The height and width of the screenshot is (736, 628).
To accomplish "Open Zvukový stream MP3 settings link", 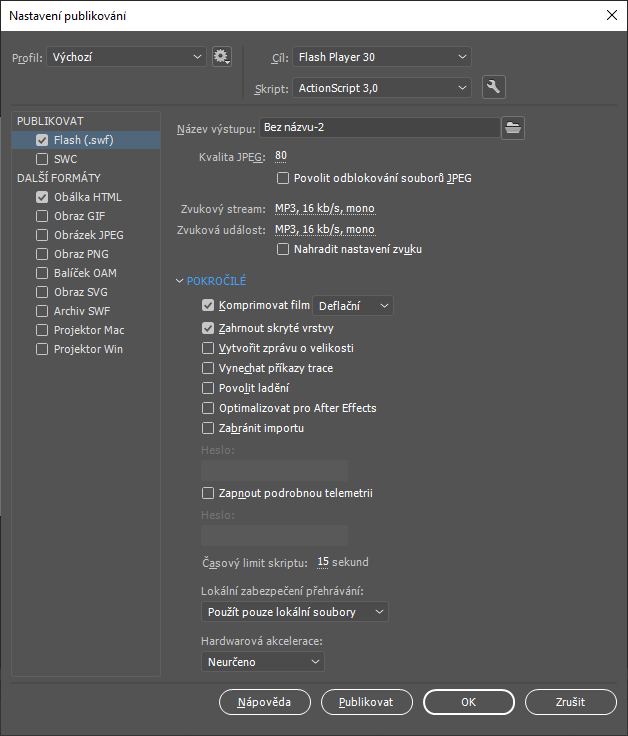I will point(325,209).
